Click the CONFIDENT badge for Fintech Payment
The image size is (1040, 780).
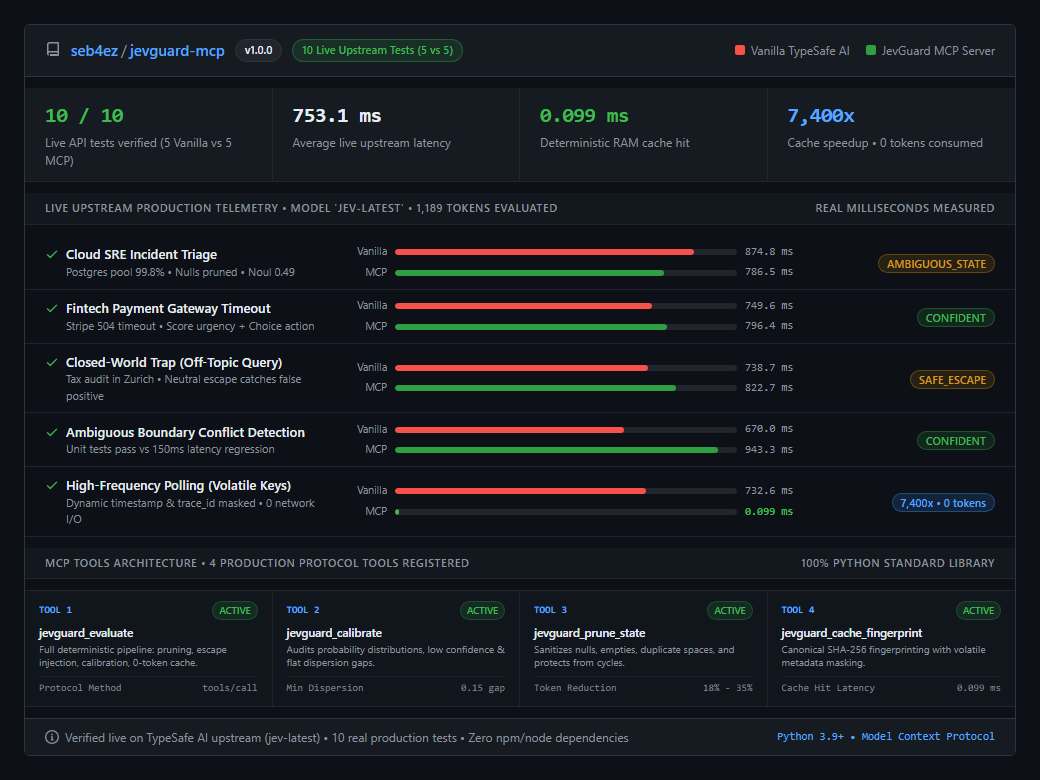point(955,318)
